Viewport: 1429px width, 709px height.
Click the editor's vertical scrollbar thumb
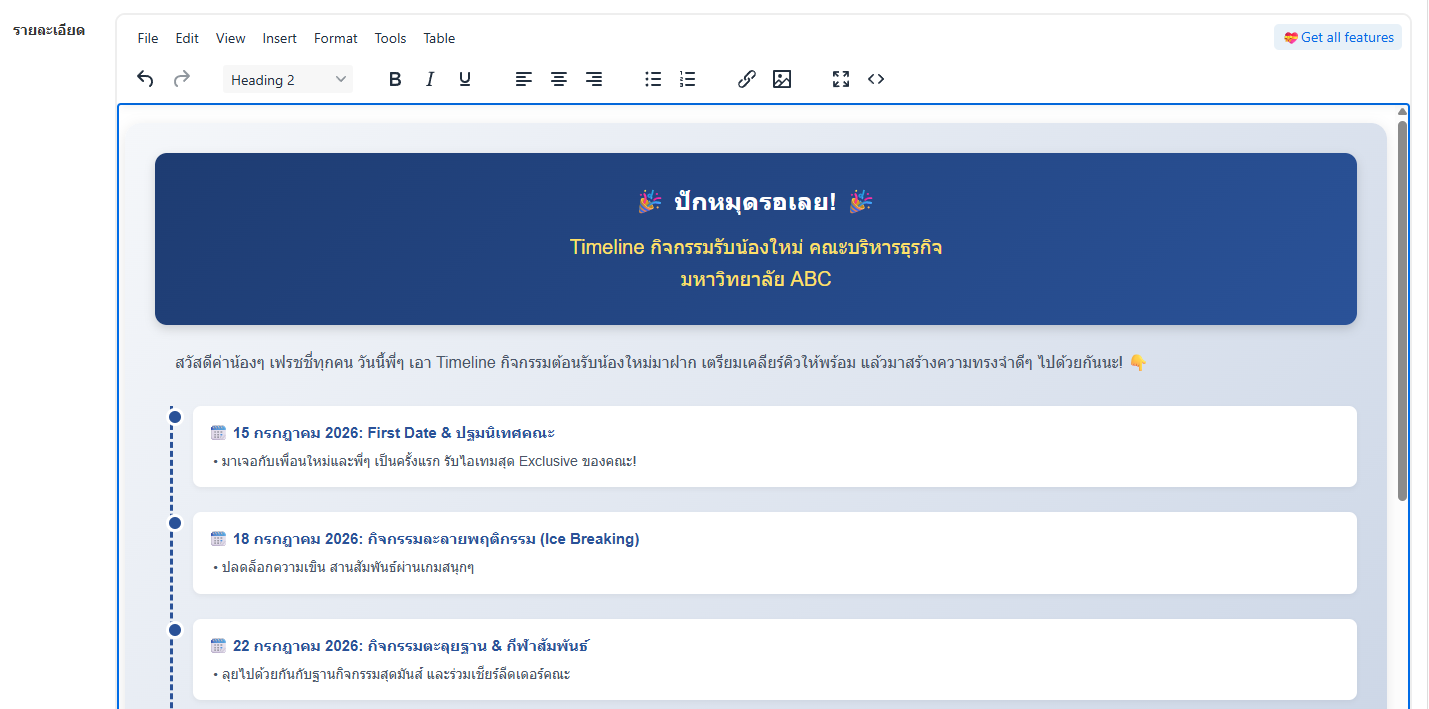1402,311
